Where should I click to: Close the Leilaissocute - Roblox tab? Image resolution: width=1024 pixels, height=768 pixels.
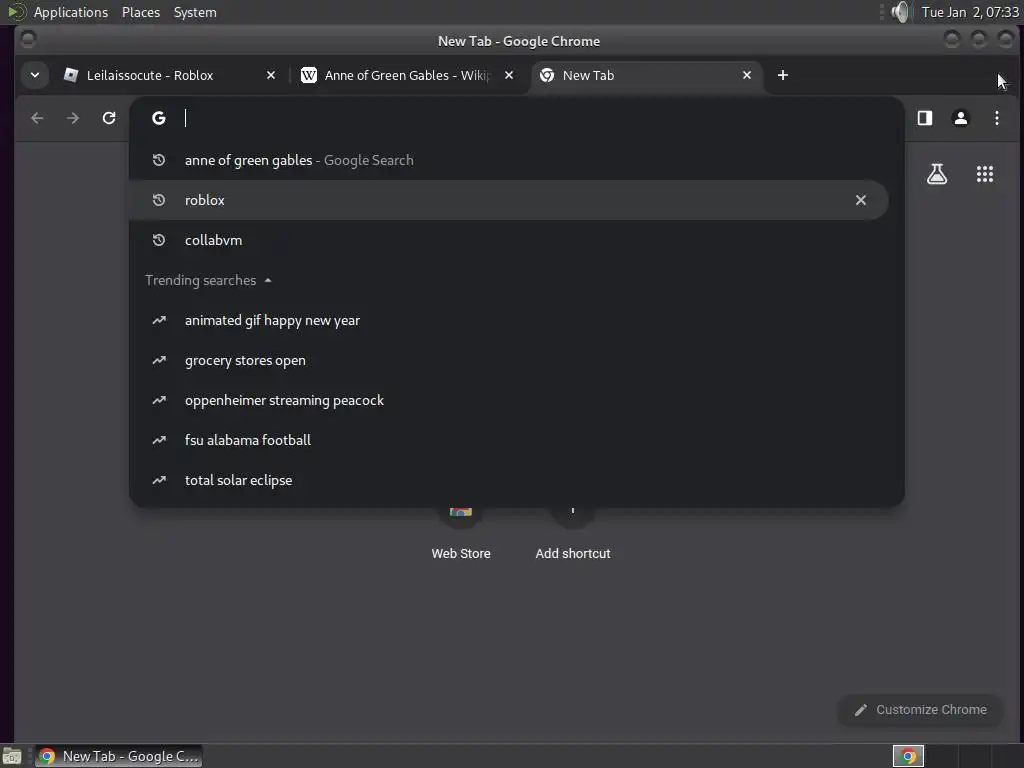(x=270, y=76)
